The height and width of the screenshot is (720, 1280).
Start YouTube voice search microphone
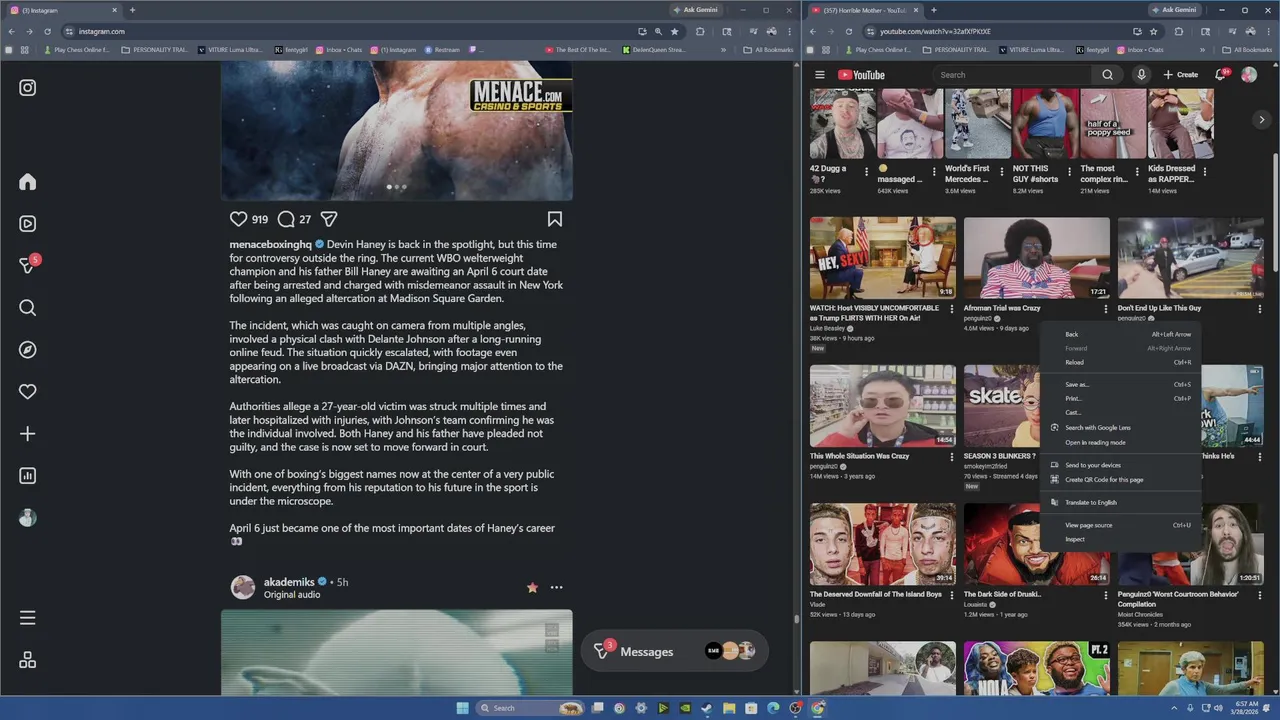(1141, 75)
